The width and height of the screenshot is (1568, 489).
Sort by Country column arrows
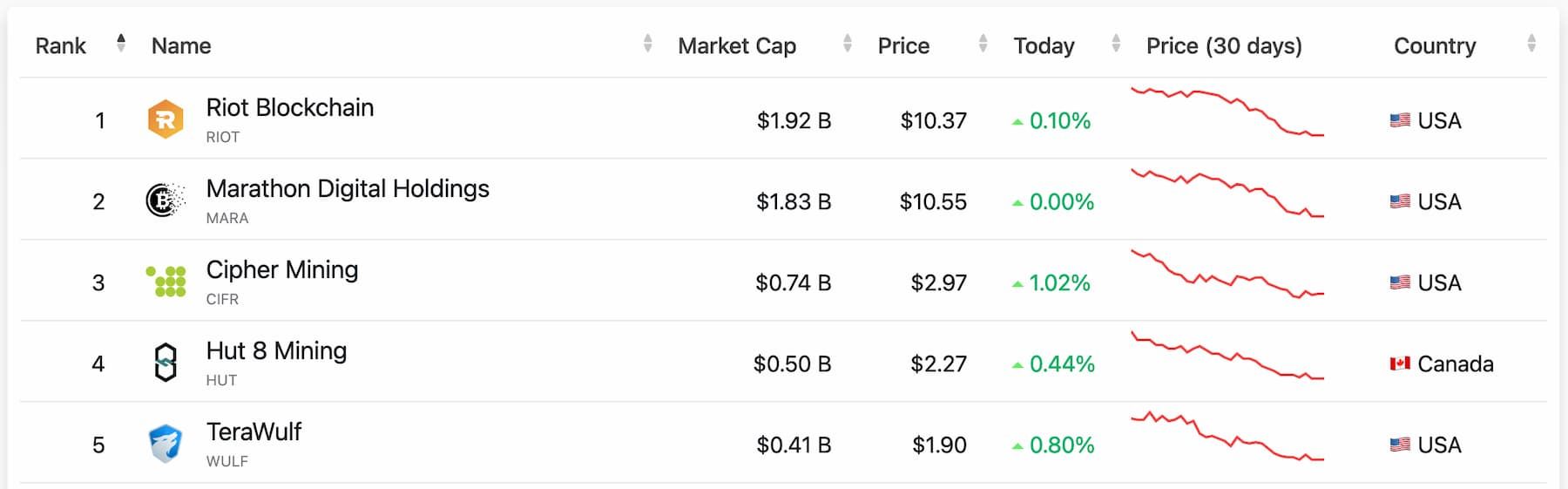pos(1531,43)
